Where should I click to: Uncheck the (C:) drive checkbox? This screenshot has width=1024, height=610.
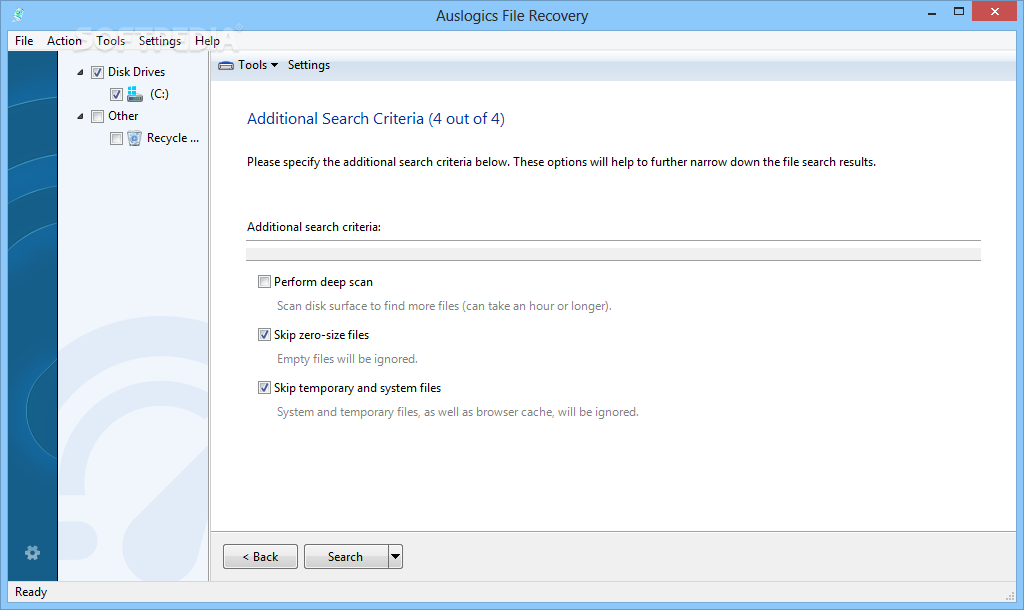click(x=116, y=95)
